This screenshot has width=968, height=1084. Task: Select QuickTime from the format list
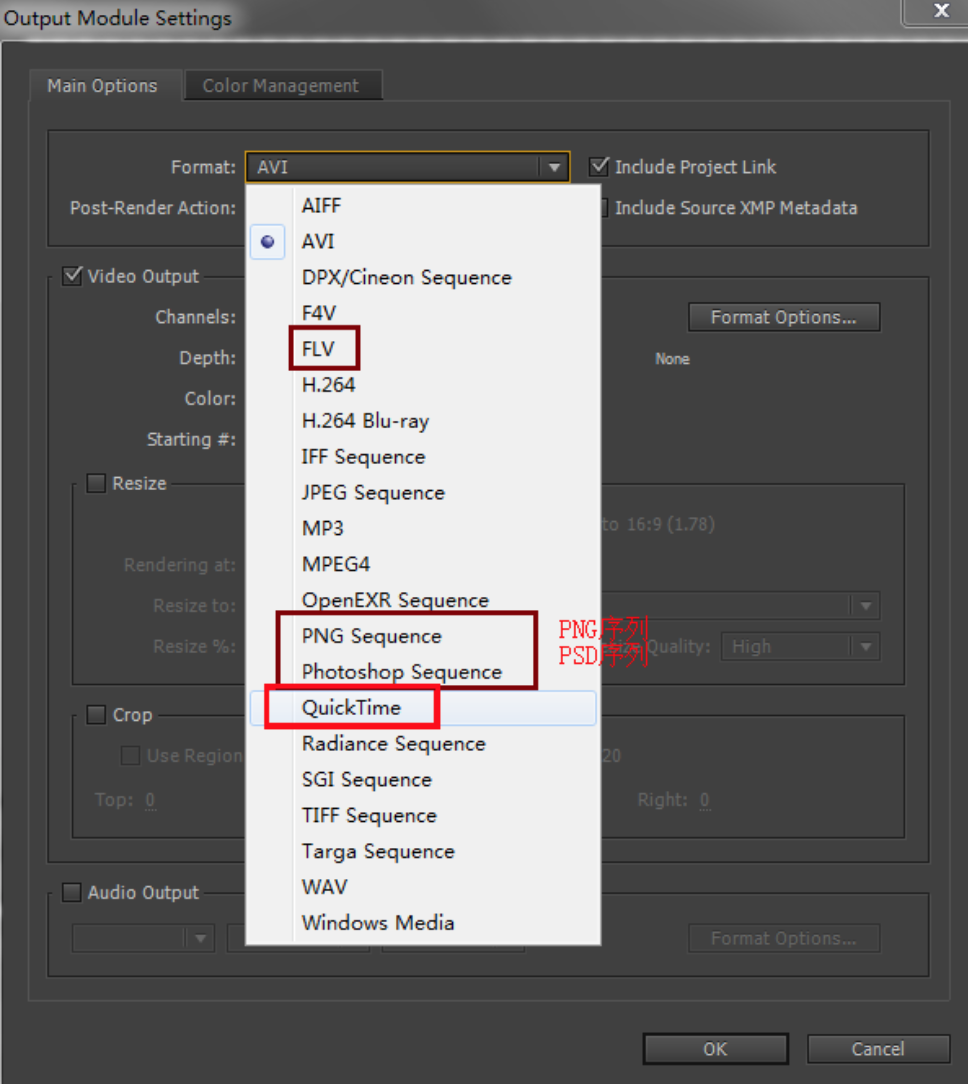point(351,708)
